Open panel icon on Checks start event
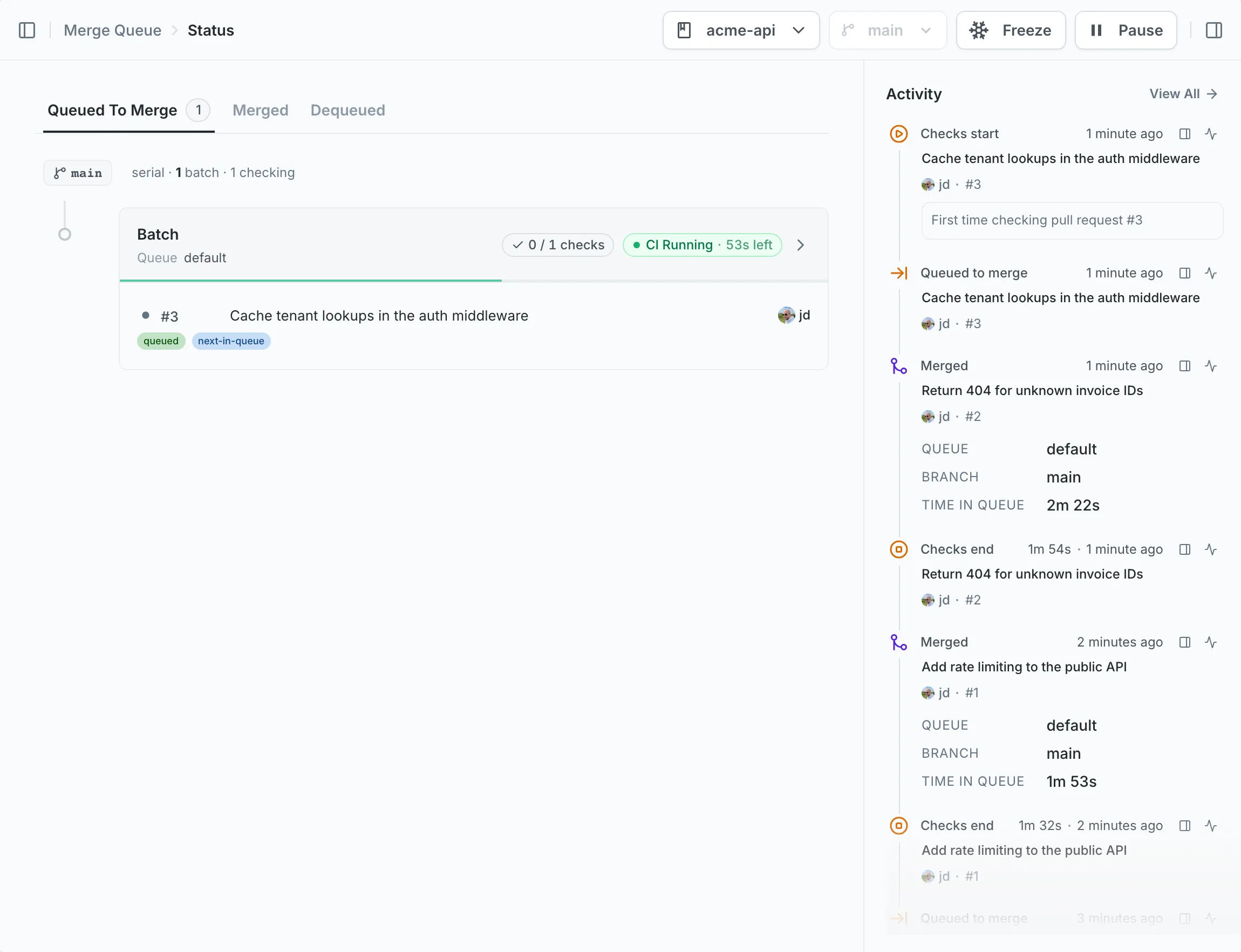The height and width of the screenshot is (952, 1241). click(x=1185, y=134)
